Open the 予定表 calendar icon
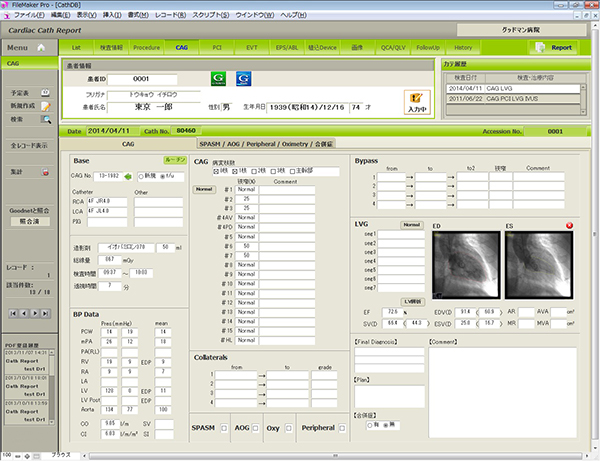This screenshot has height=461, width=600. click(47, 91)
